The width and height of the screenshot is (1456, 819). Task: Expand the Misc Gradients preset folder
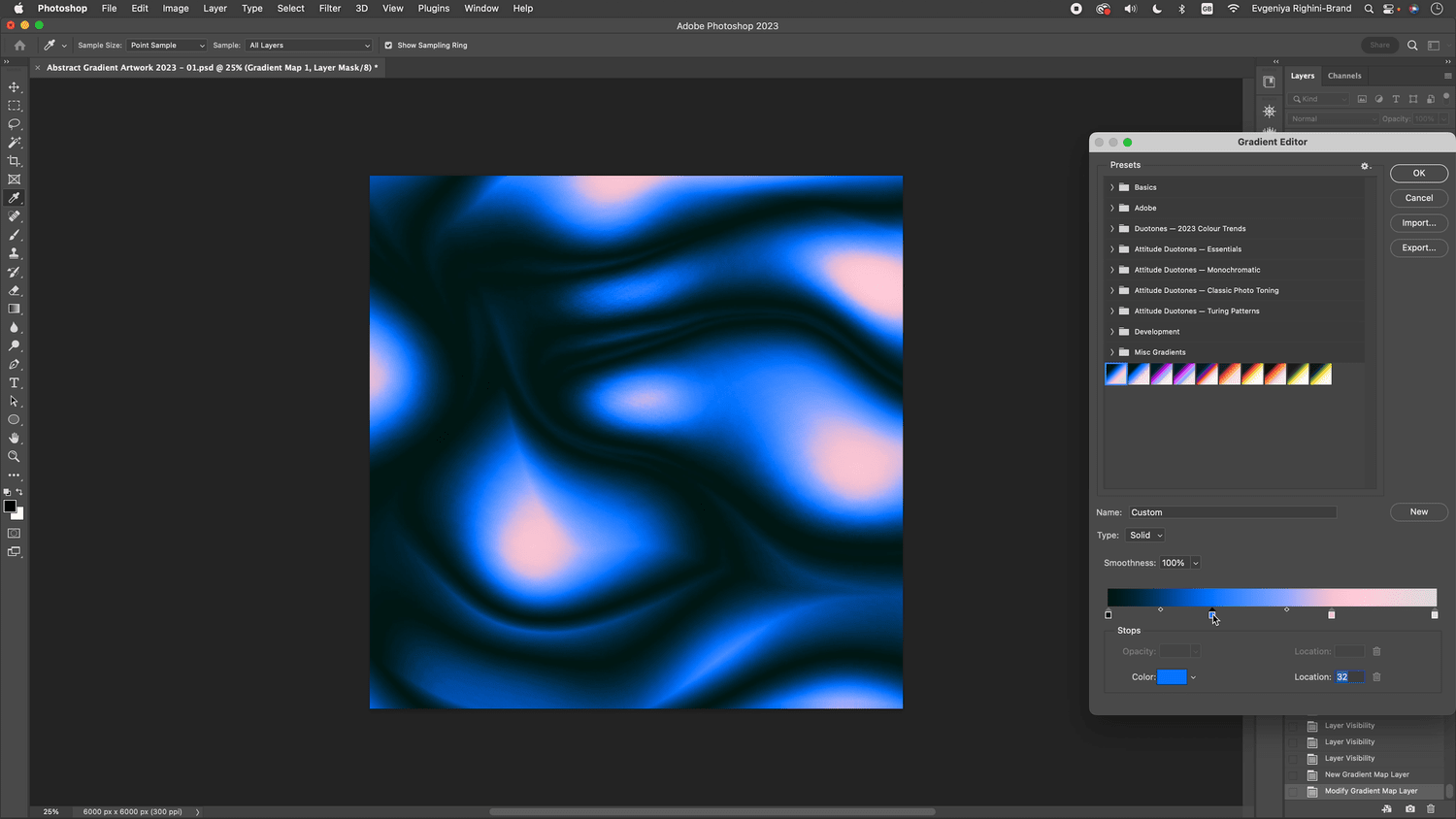(1111, 352)
